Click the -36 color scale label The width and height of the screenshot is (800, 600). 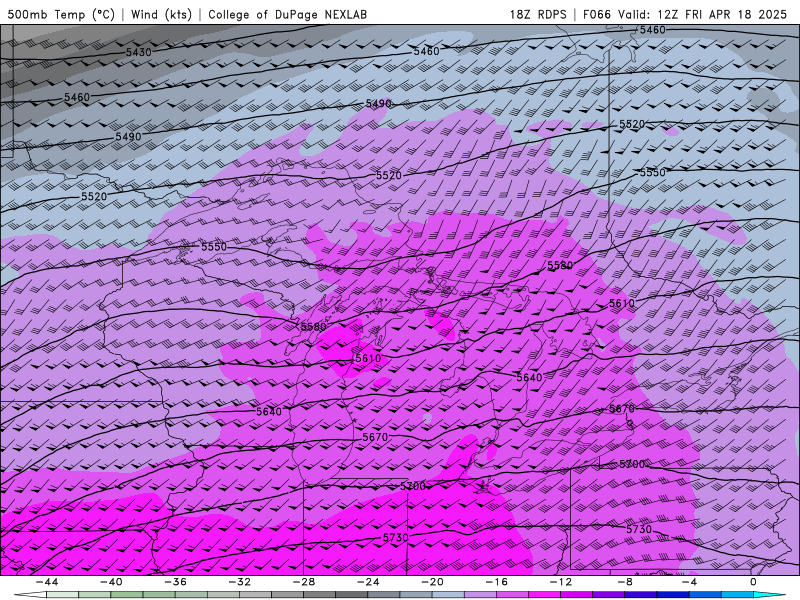point(175,582)
